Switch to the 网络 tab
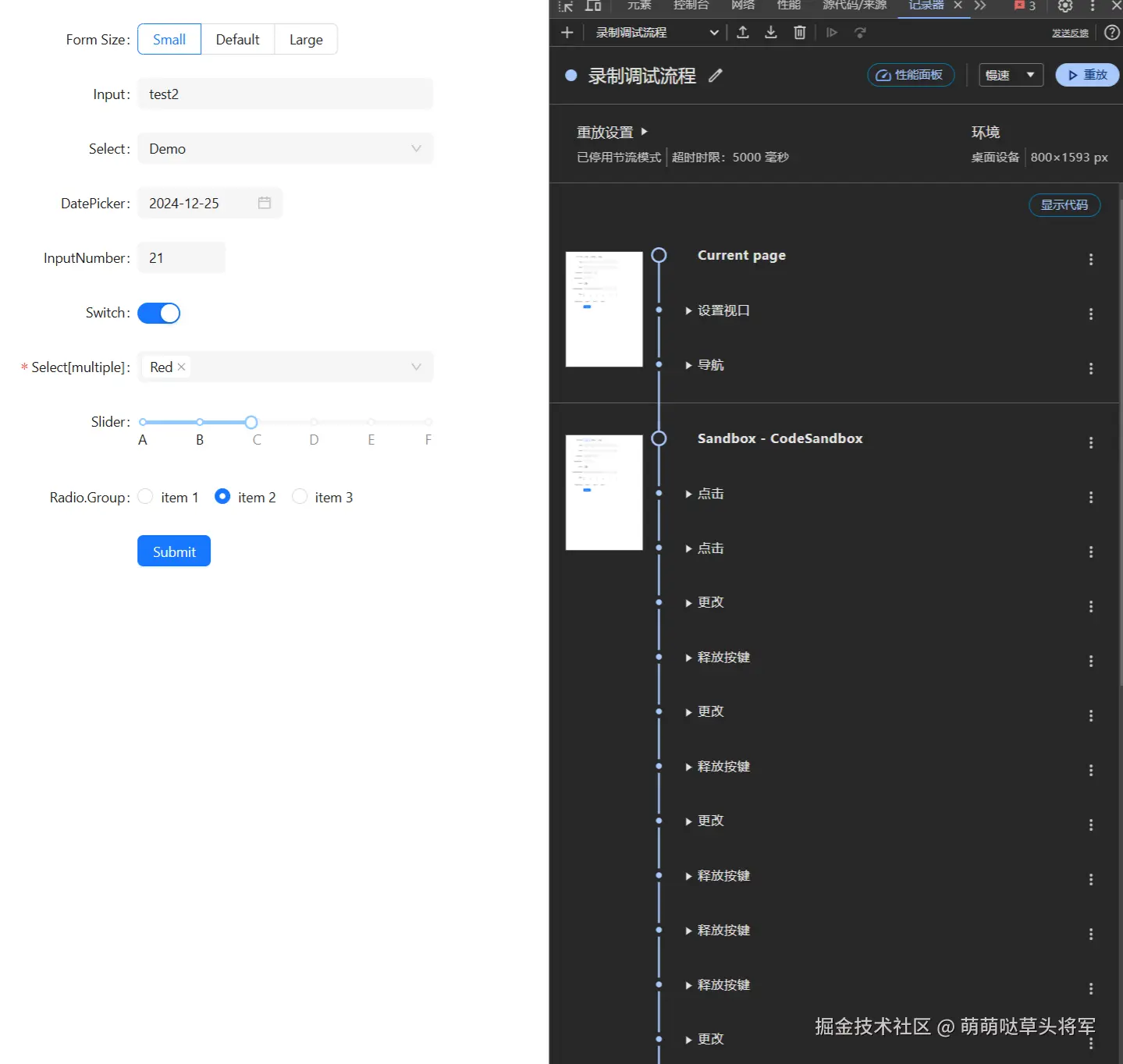This screenshot has height=1064, width=1123. [x=743, y=5]
